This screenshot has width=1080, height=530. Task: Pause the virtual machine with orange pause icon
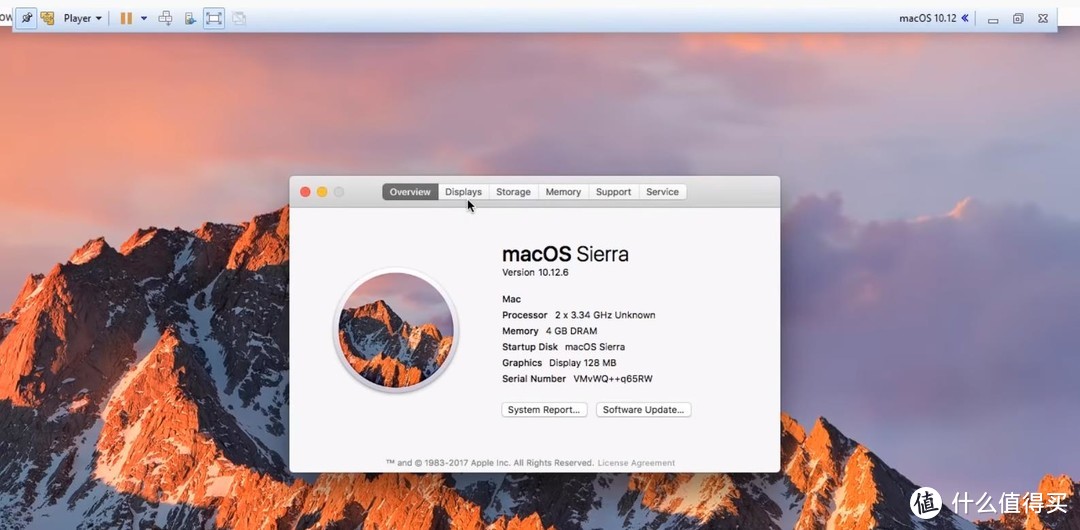click(x=126, y=19)
